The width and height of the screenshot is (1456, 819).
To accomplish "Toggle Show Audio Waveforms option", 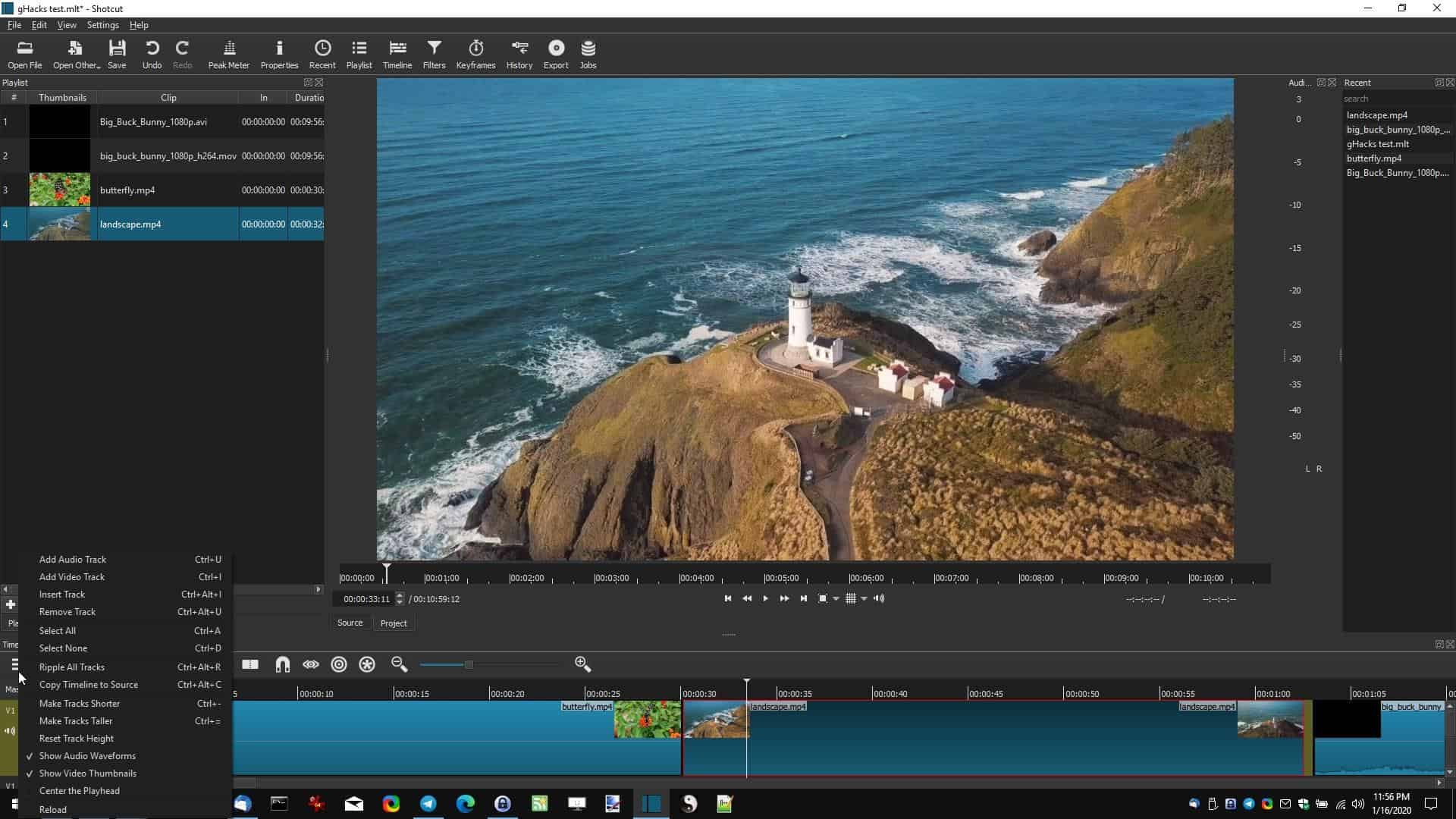I will (87, 755).
